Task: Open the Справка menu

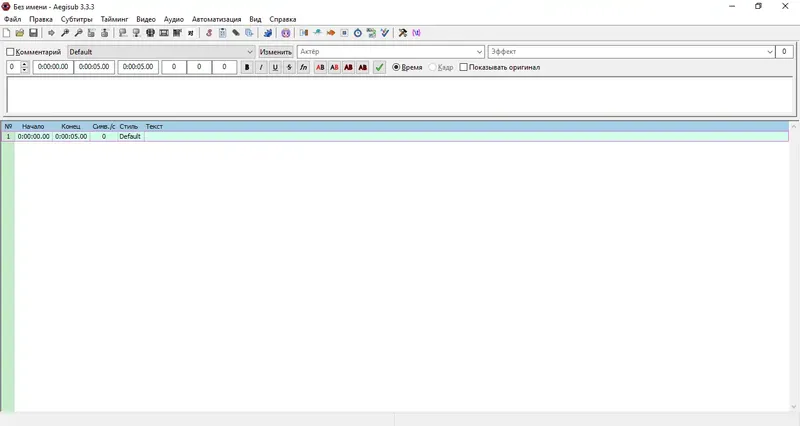Action: coord(283,19)
